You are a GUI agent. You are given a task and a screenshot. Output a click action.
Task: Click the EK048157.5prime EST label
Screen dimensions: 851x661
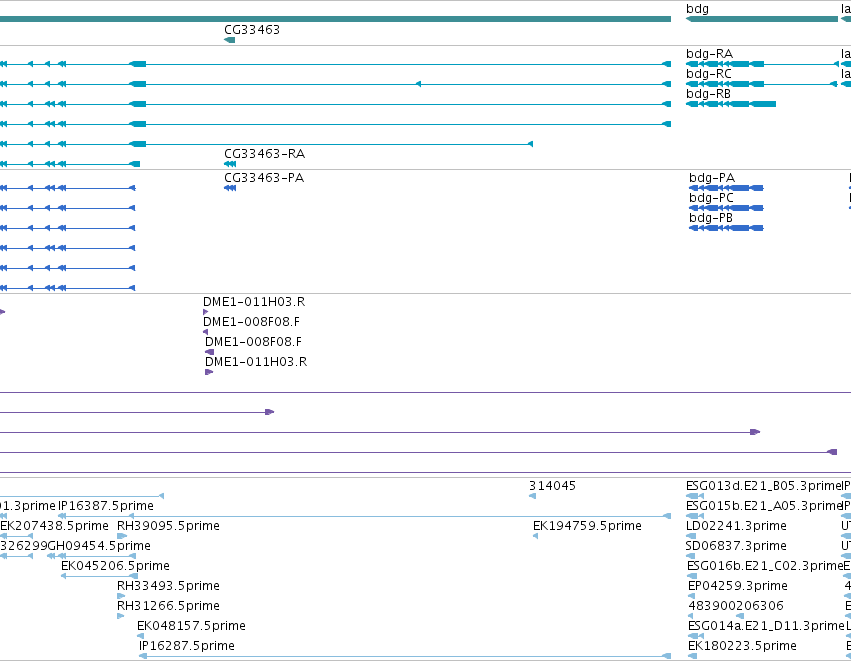[191, 626]
